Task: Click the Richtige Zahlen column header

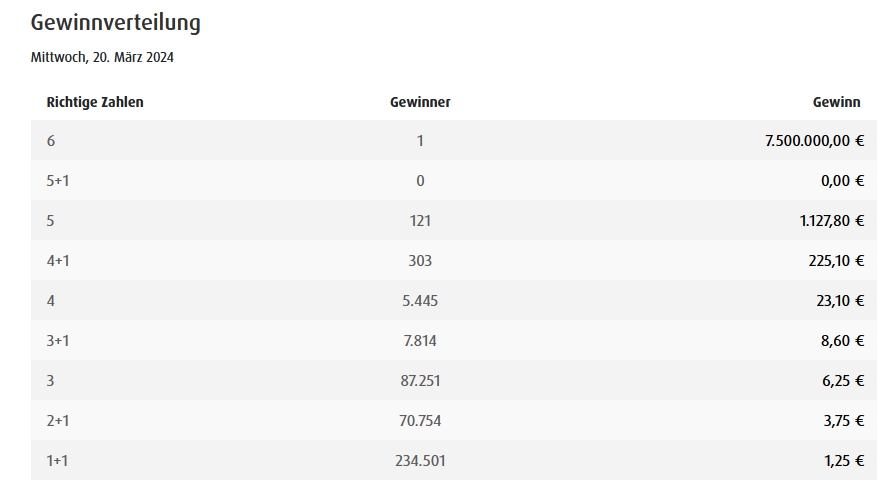Action: click(x=95, y=102)
